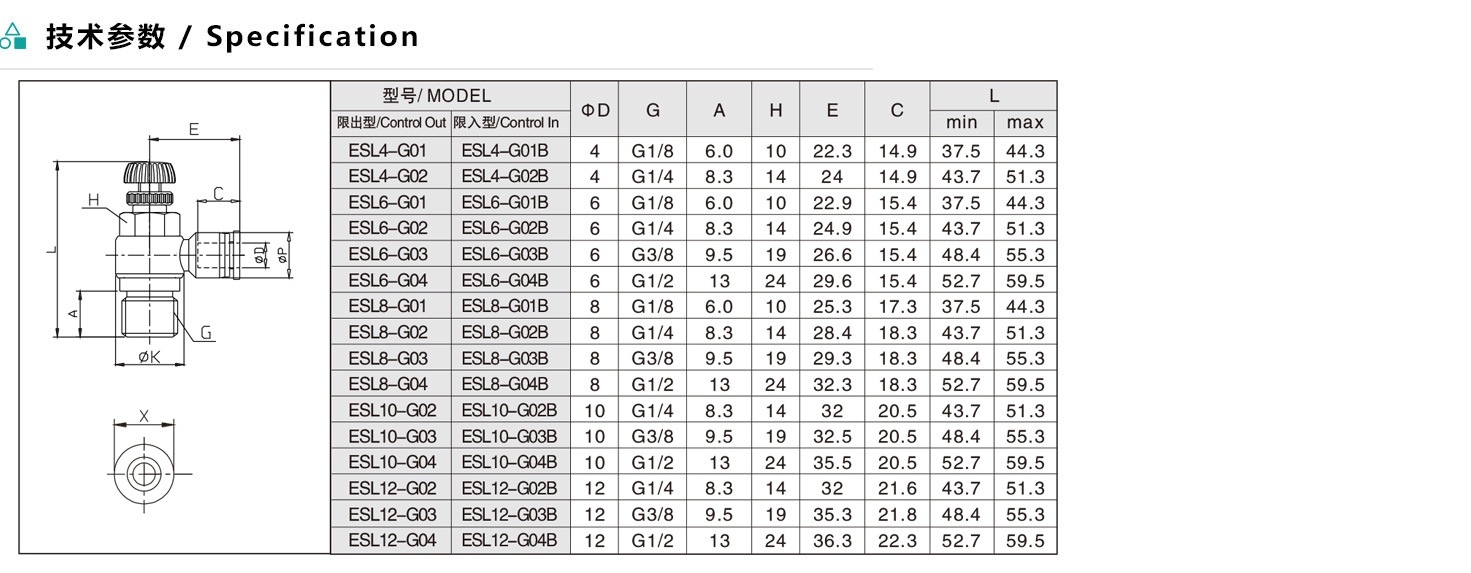The image size is (1471, 573).
Task: Click the C column header
Action: (x=897, y=110)
